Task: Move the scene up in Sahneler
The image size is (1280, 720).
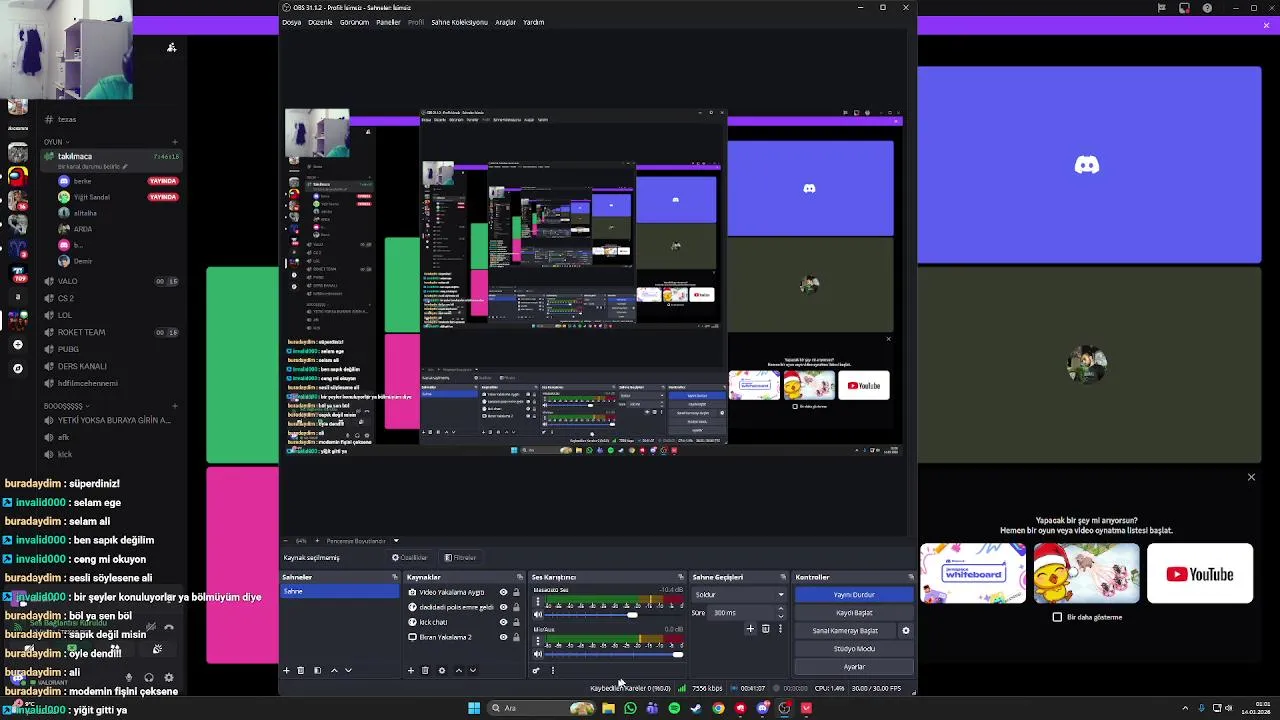Action: coord(334,670)
